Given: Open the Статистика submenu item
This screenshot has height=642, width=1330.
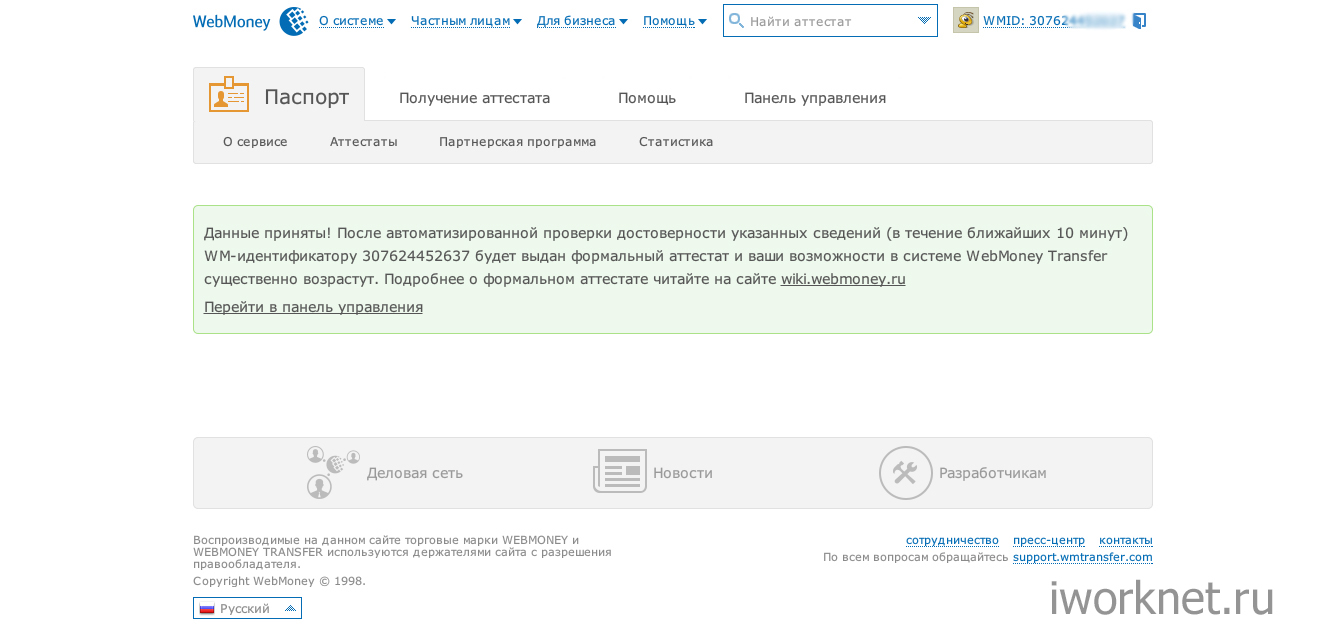Looking at the screenshot, I should point(676,142).
